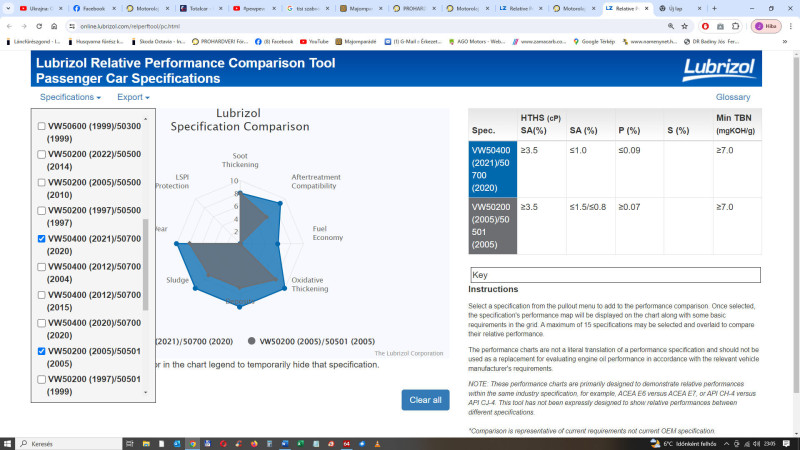Open the Glossary link
Viewport: 800px width, 450px height.
(733, 97)
